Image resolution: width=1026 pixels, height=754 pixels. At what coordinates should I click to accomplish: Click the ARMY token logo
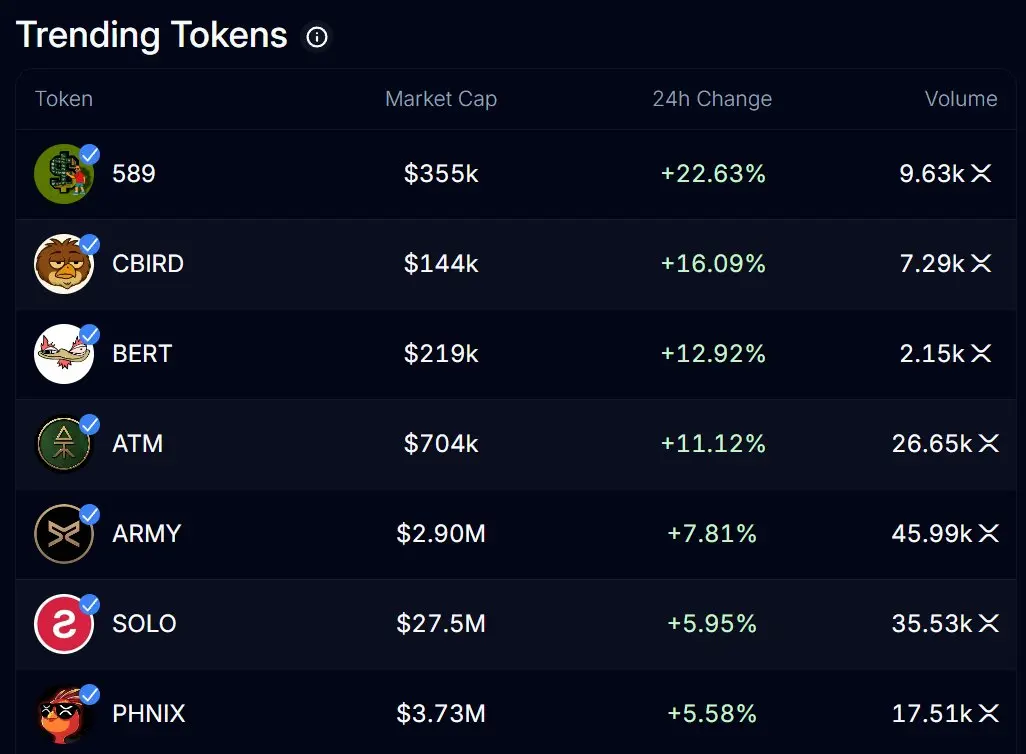point(63,534)
